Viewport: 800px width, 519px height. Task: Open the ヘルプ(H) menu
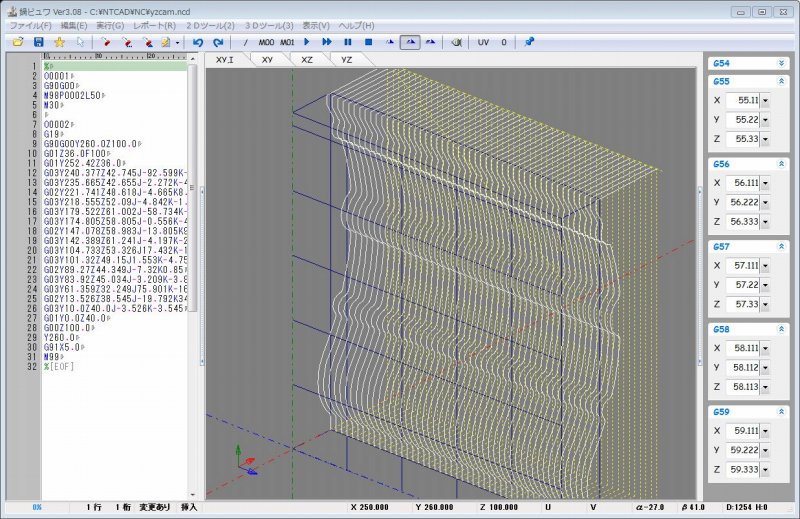pyautogui.click(x=356, y=26)
